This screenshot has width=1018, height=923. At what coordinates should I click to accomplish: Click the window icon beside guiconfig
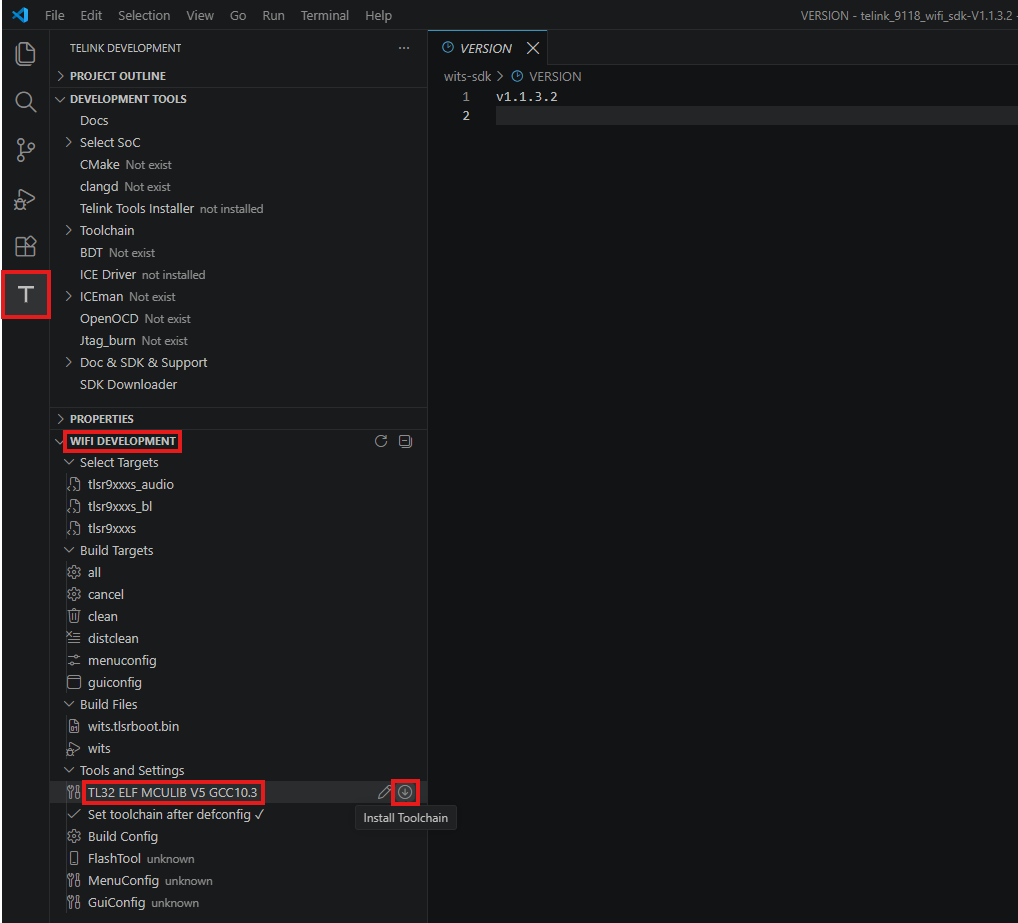(74, 682)
